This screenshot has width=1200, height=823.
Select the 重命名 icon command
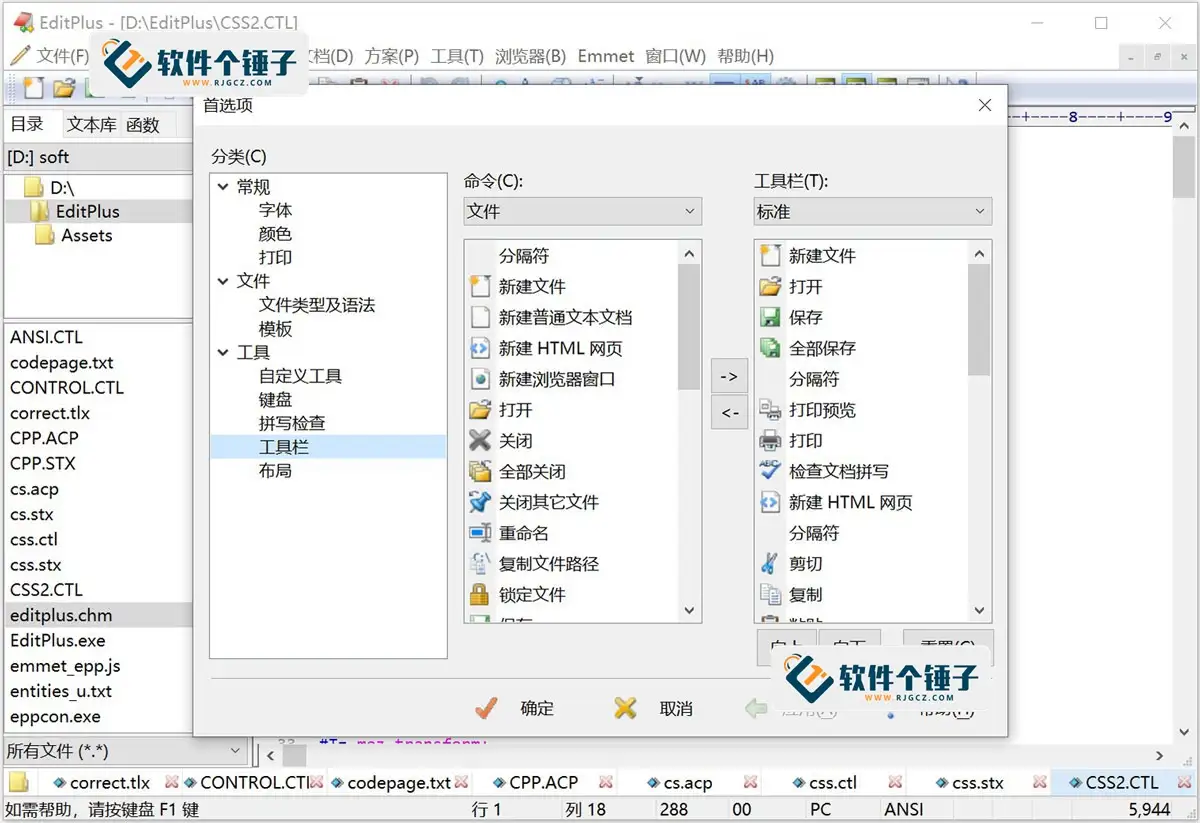(x=480, y=533)
